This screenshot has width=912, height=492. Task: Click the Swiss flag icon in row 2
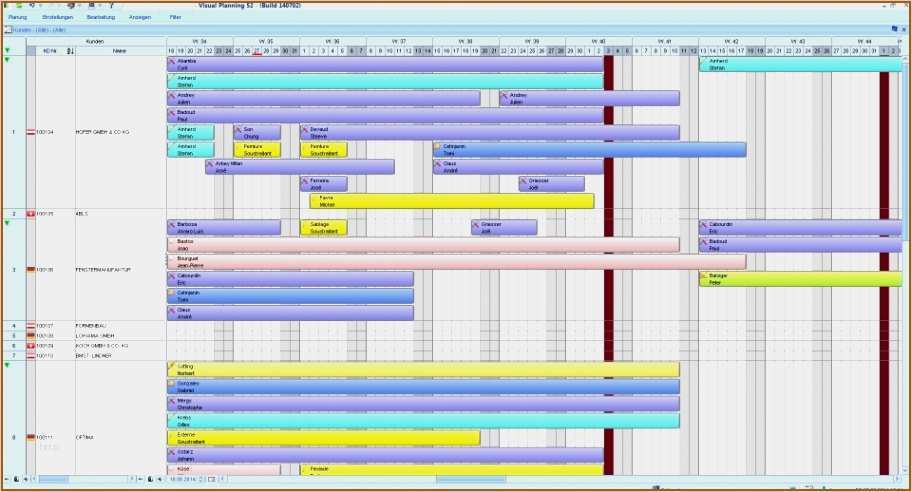point(31,214)
